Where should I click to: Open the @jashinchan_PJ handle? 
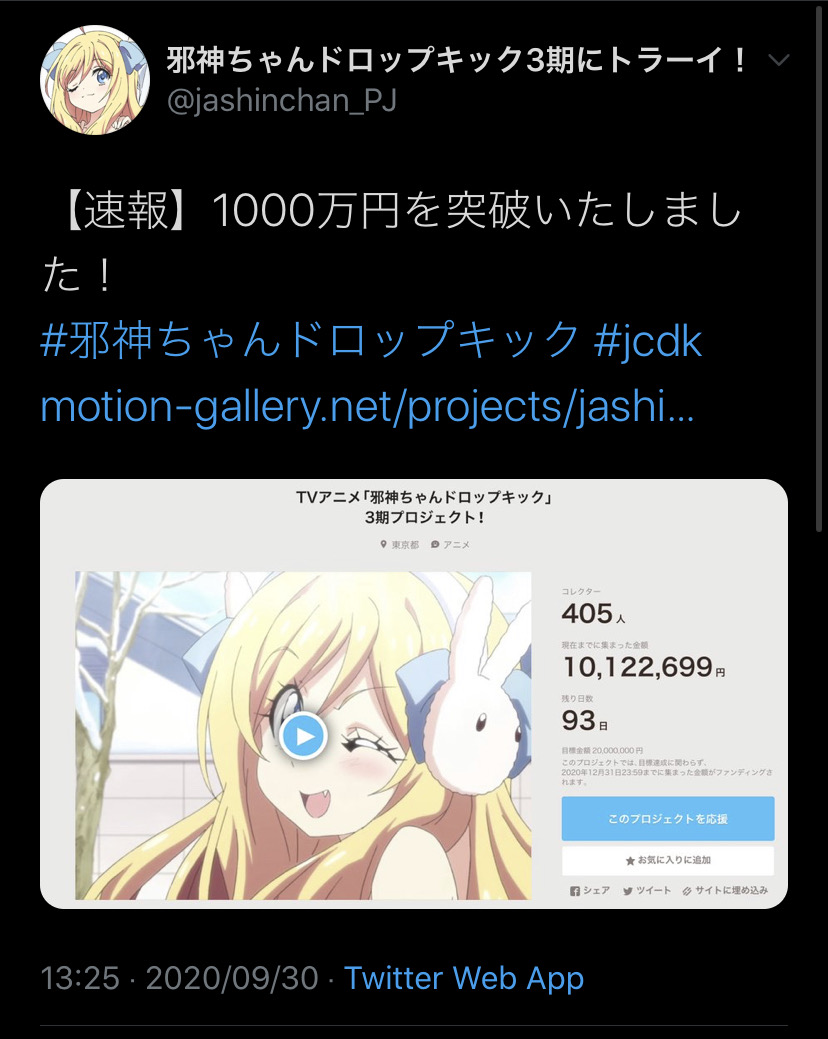(x=282, y=101)
